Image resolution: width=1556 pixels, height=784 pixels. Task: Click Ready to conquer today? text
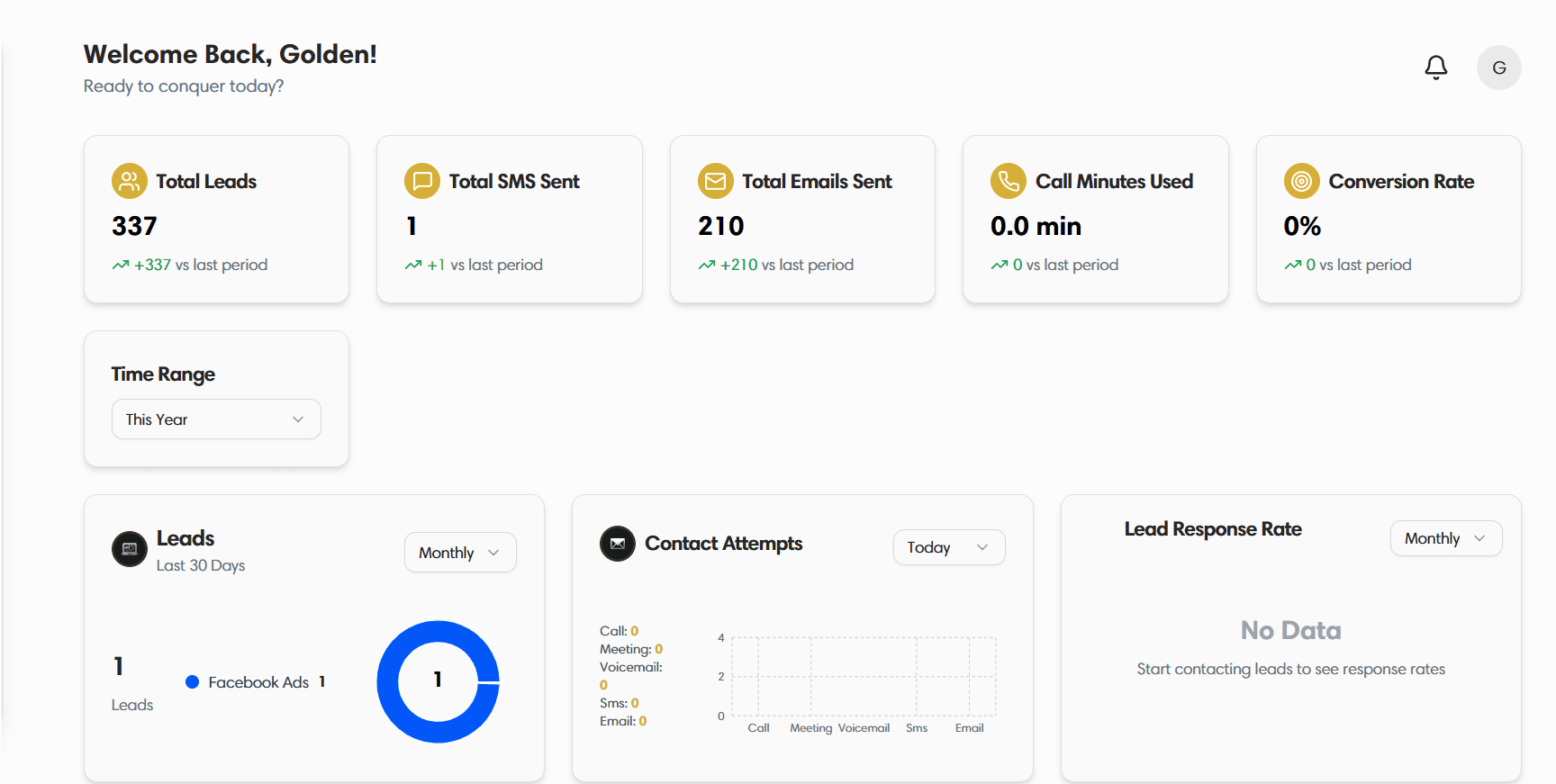tap(184, 86)
